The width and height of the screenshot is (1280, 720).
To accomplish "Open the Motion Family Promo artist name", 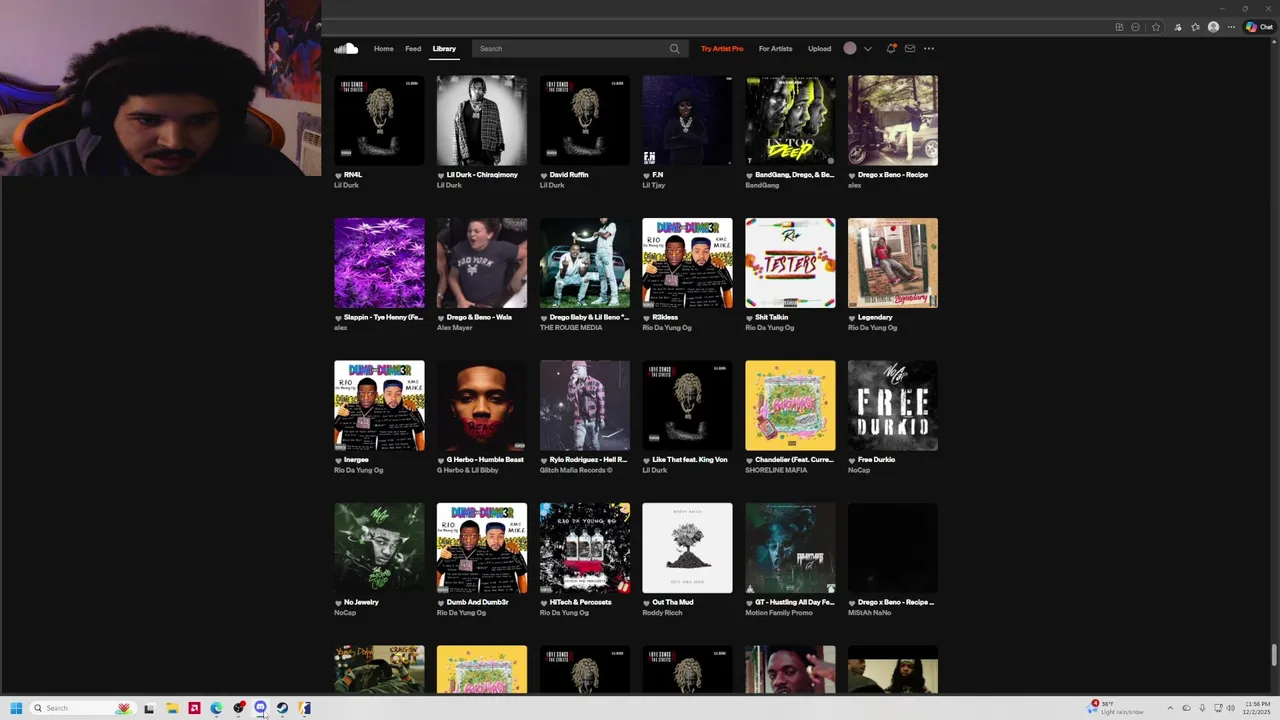I will pos(779,612).
